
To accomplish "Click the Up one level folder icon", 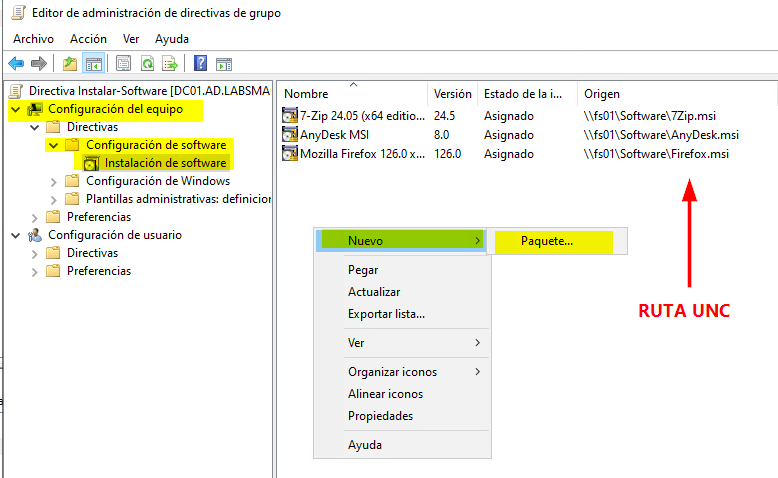I will (69, 64).
